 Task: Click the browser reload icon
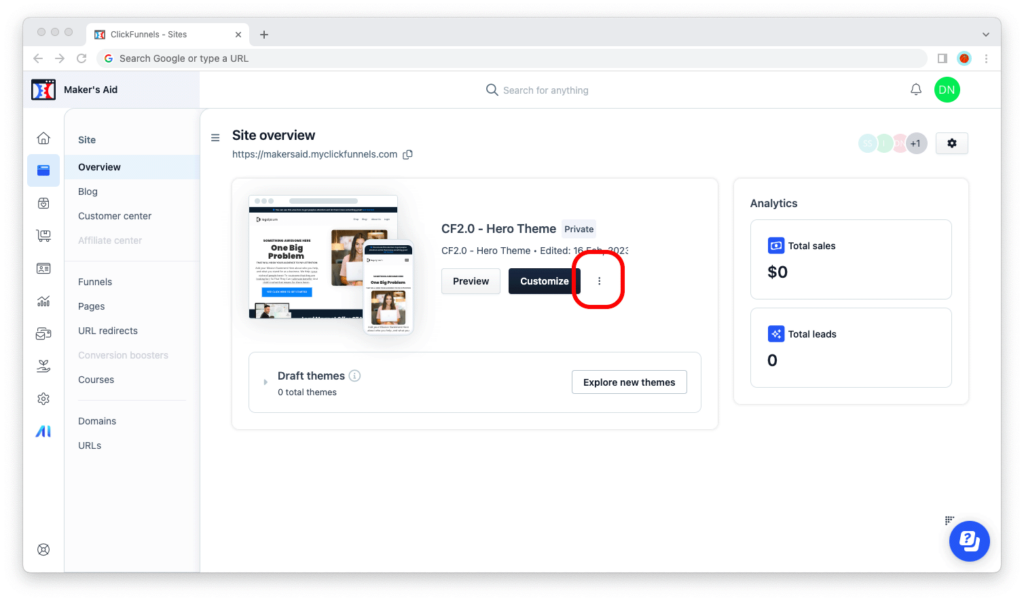82,58
